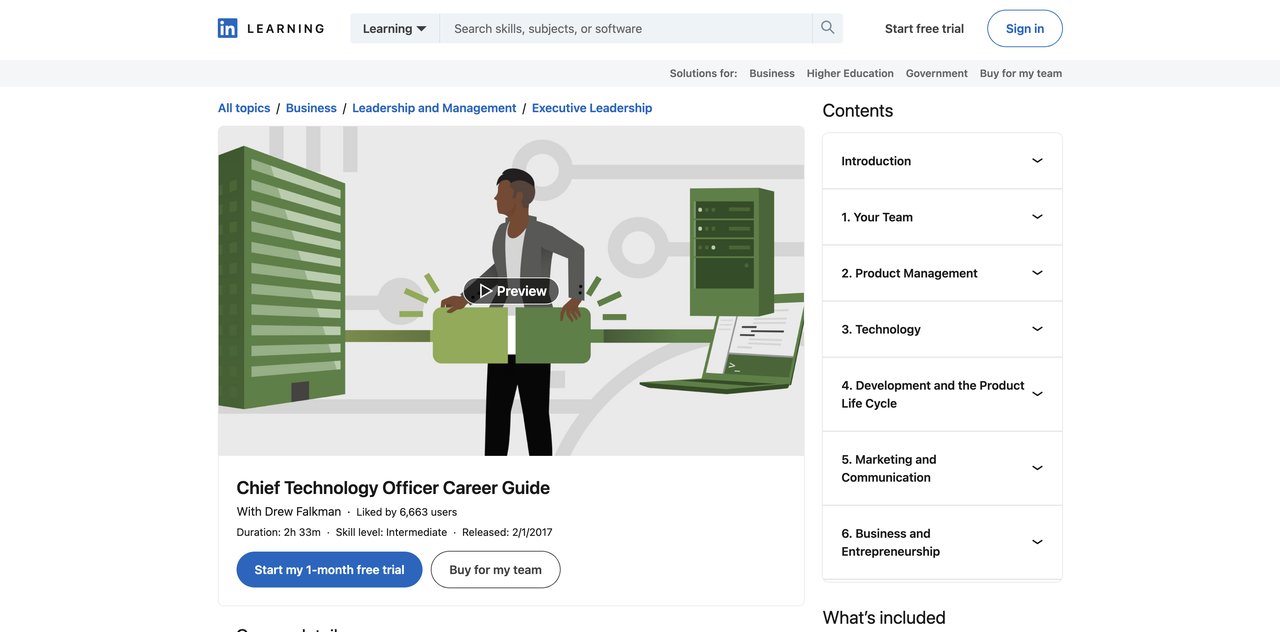The height and width of the screenshot is (632, 1280).
Task: Open the Learning dropdown selector
Action: pos(395,28)
